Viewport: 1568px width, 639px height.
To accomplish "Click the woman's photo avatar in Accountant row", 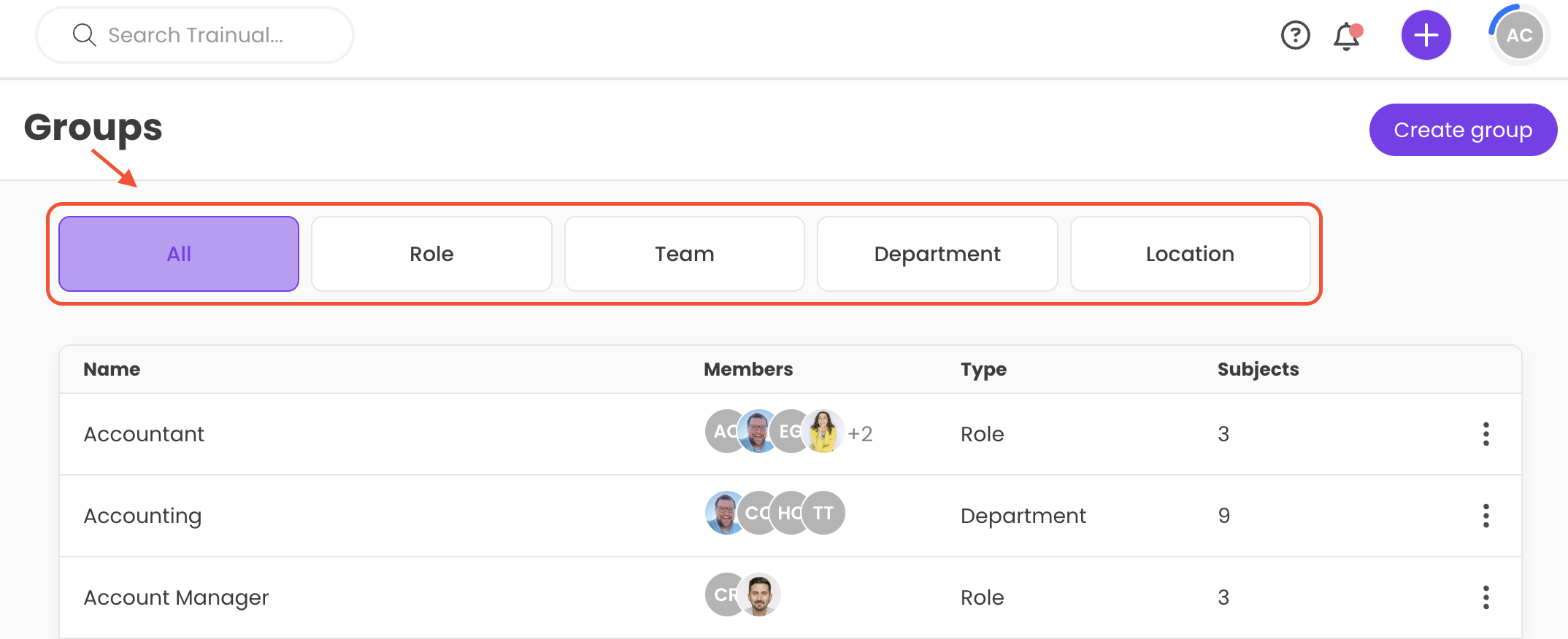I will (x=825, y=431).
